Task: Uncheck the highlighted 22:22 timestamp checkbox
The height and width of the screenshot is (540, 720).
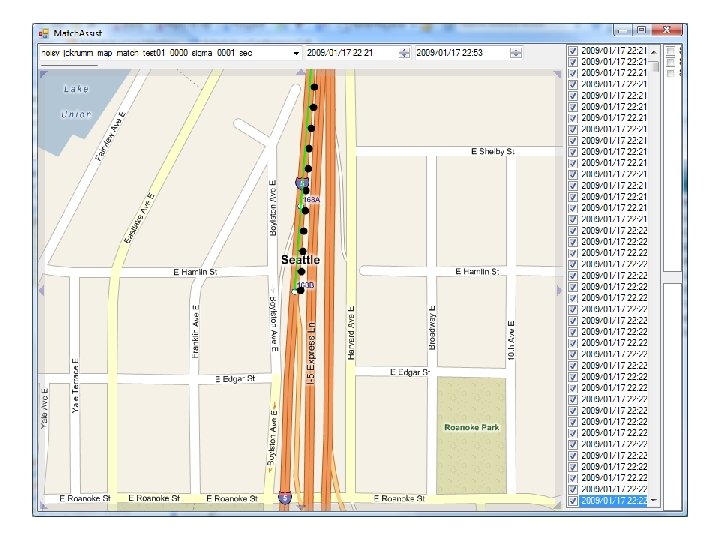Action: tap(573, 501)
